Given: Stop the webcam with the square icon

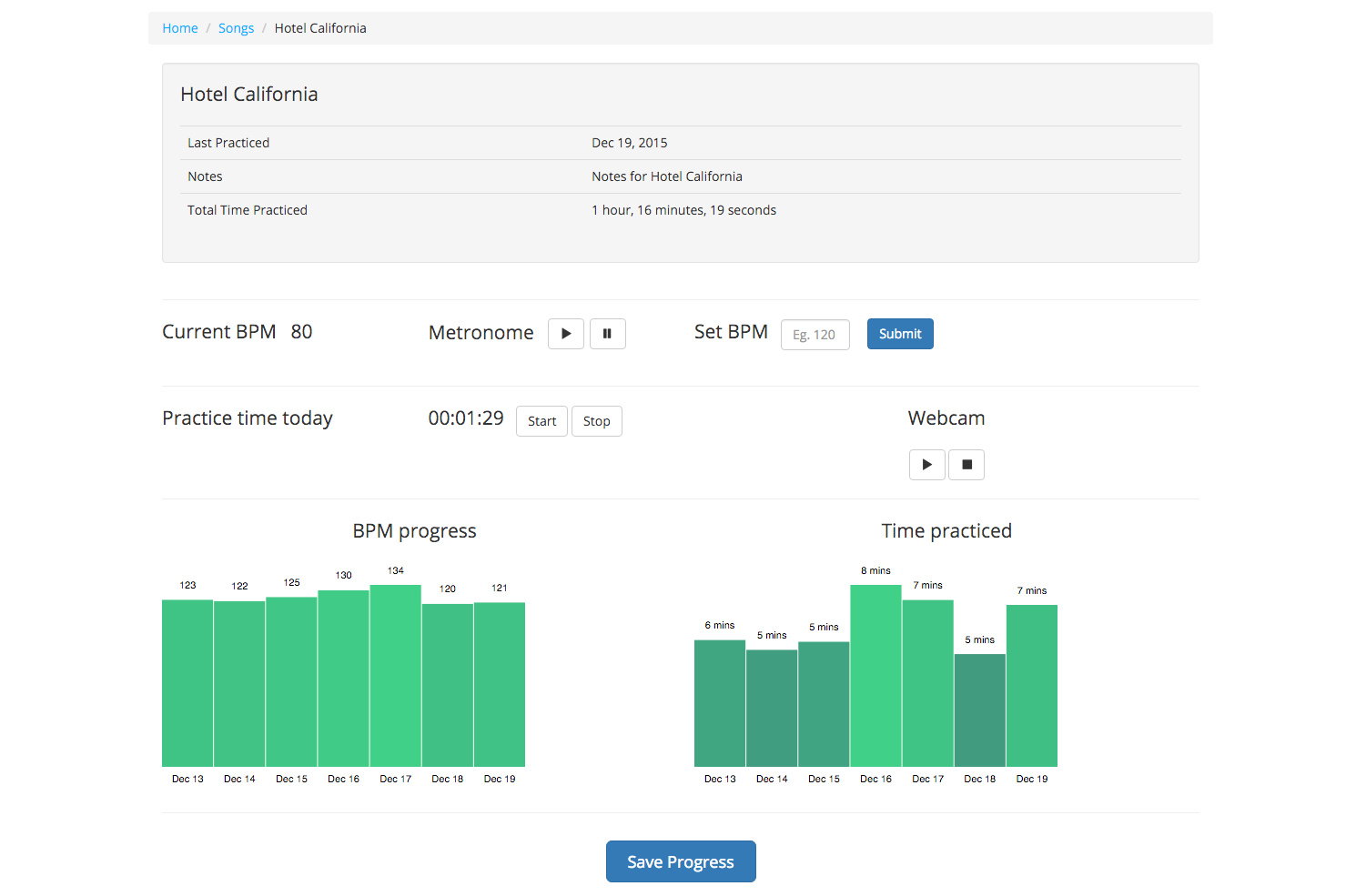Looking at the screenshot, I should point(966,465).
